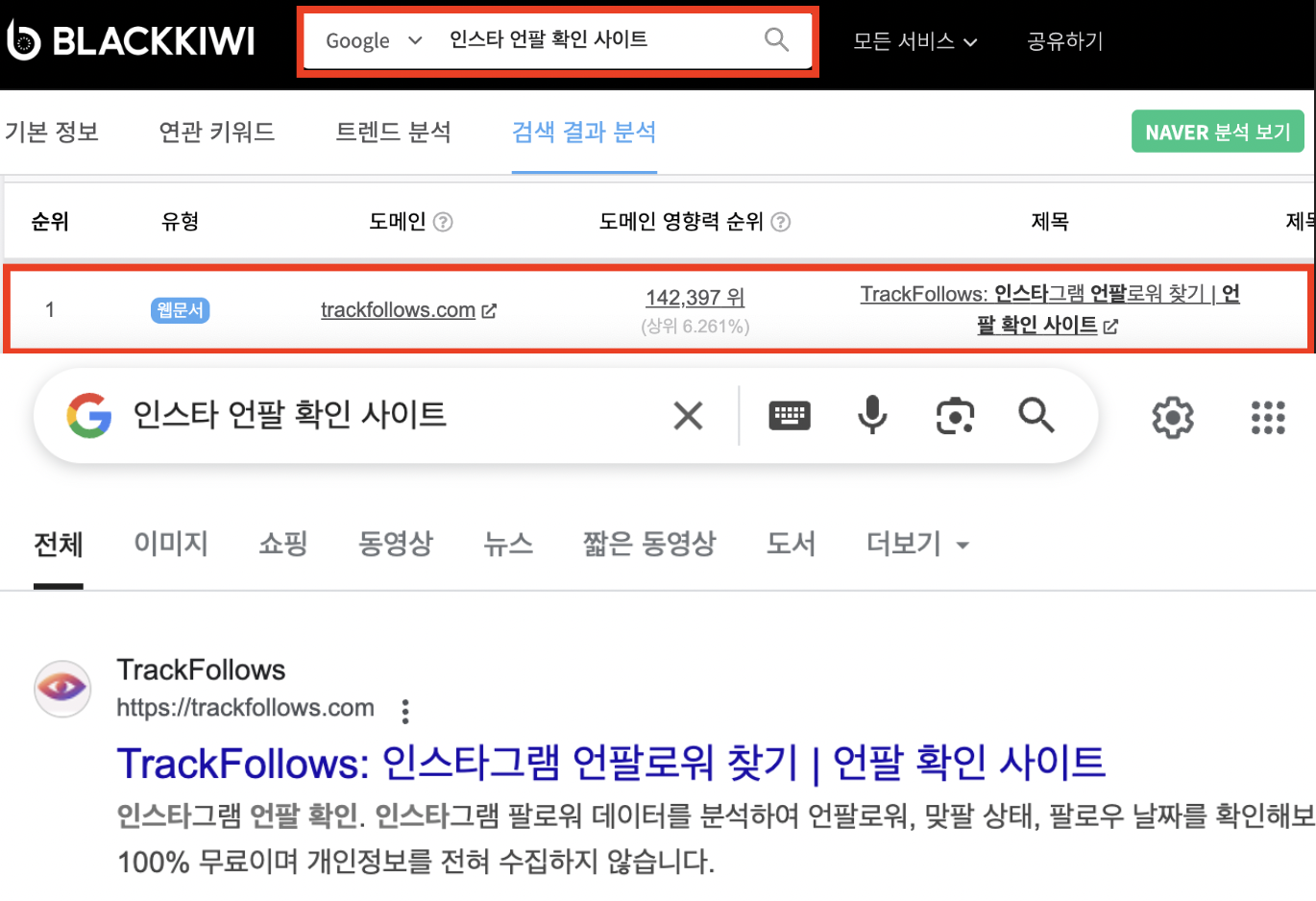Open the on-screen keyboard input tool
The width and height of the screenshot is (1316, 901).
click(790, 416)
